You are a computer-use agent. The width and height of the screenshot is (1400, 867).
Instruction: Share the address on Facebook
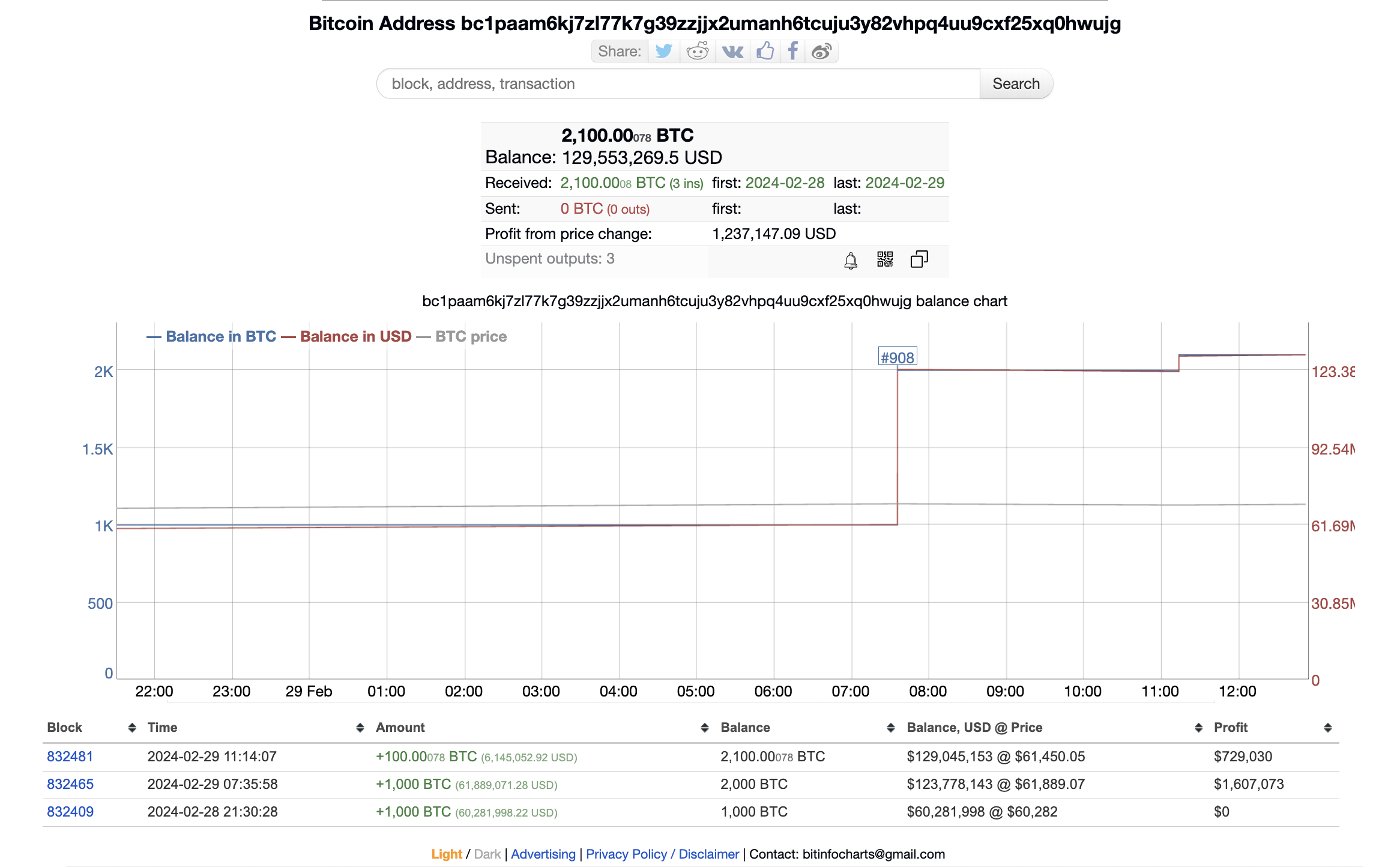pos(792,52)
